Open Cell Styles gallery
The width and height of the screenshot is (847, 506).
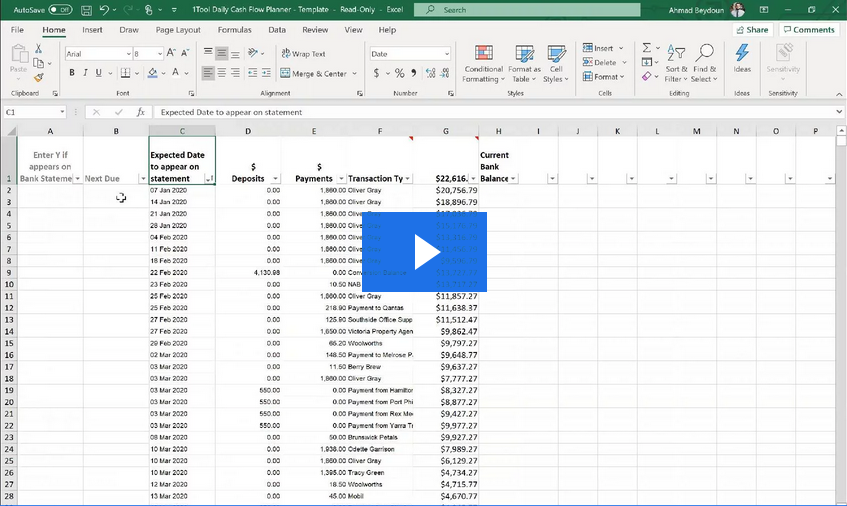[556, 64]
